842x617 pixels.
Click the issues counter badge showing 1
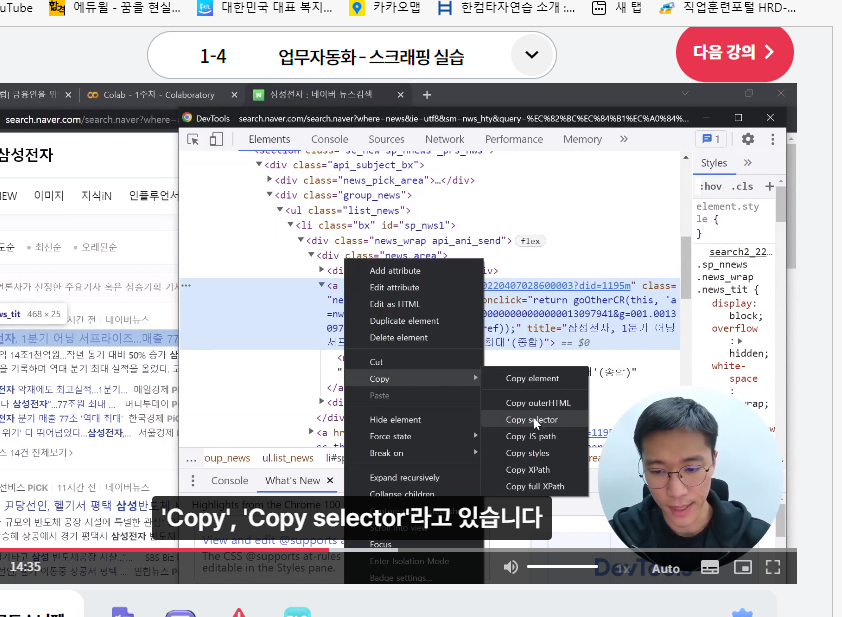[711, 139]
